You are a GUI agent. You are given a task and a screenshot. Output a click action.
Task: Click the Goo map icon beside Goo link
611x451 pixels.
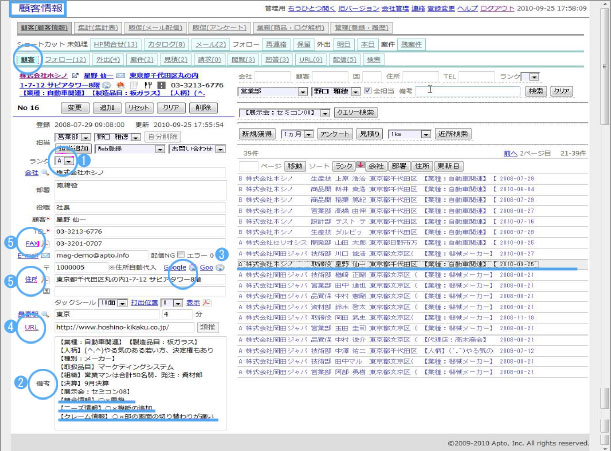coord(221,268)
